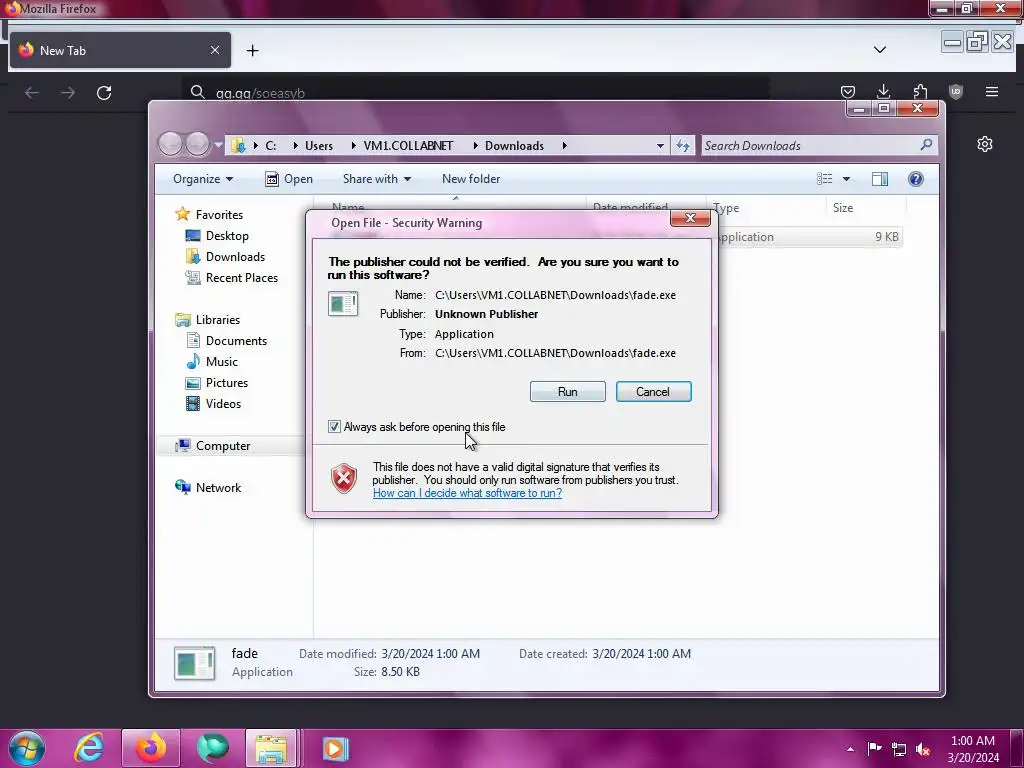Click the fade thumbnail in details pane
This screenshot has height=768, width=1024.
195,663
